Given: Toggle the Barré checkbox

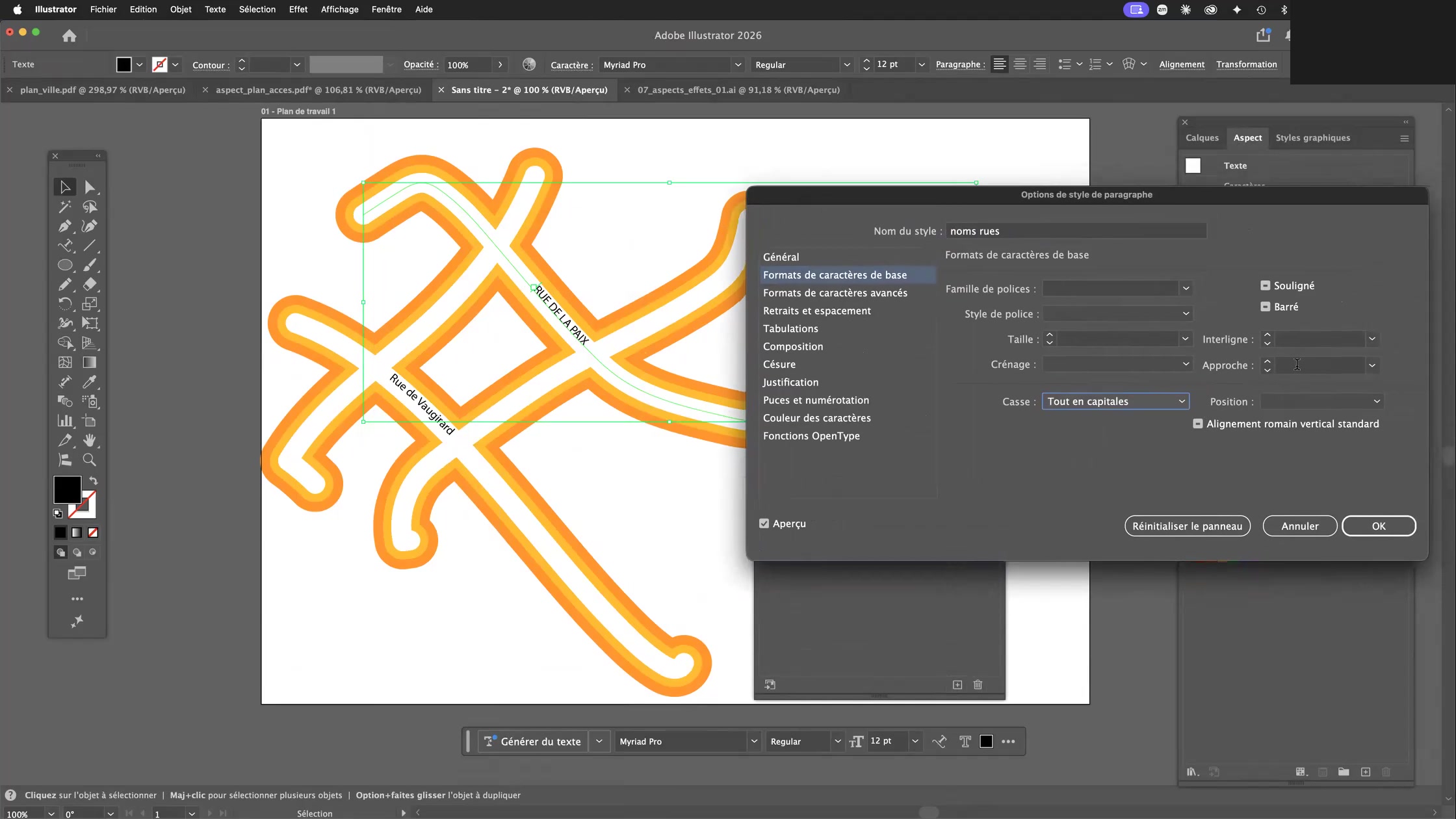Looking at the screenshot, I should point(1265,307).
